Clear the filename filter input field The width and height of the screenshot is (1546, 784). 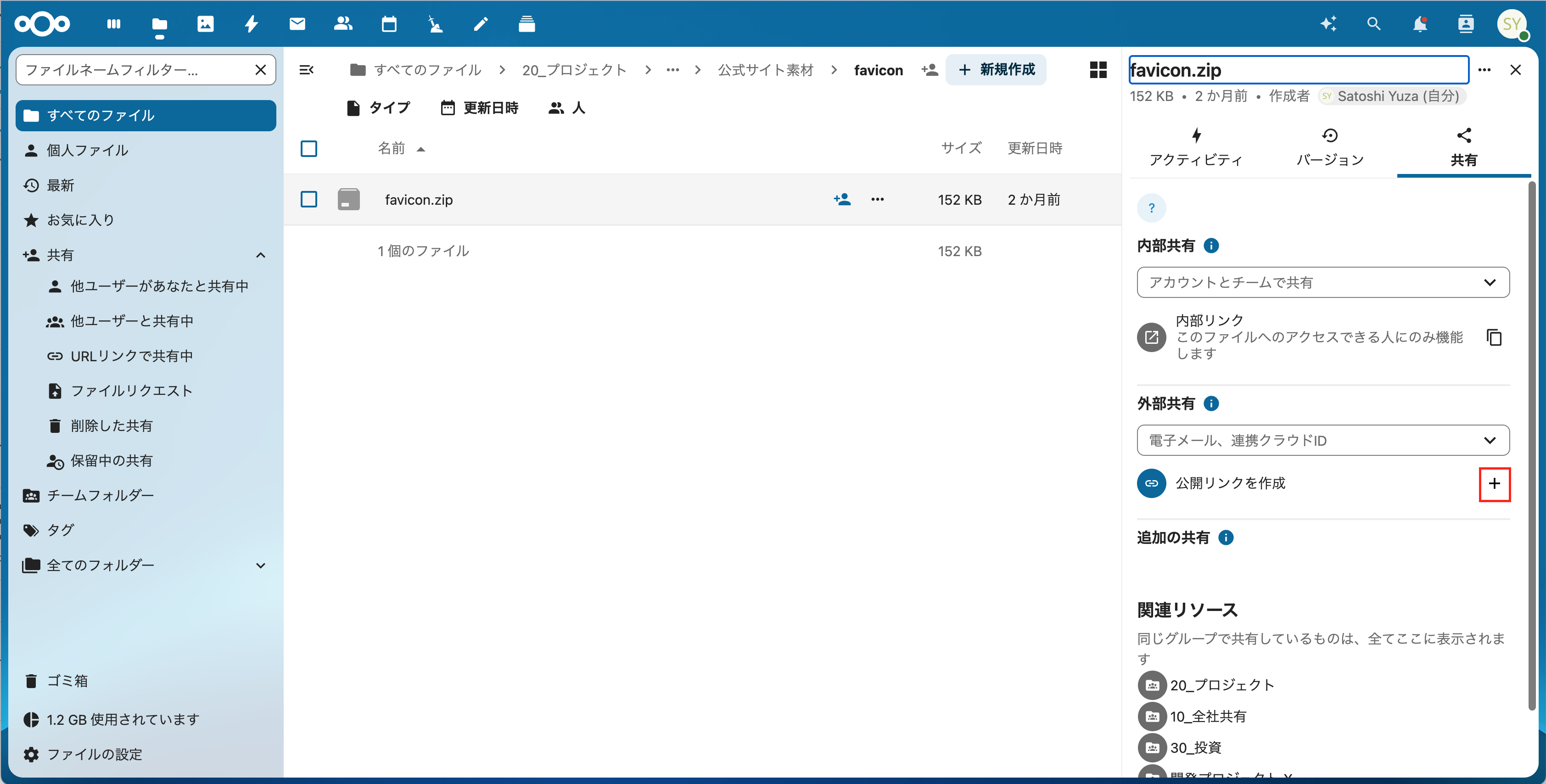click(x=260, y=70)
